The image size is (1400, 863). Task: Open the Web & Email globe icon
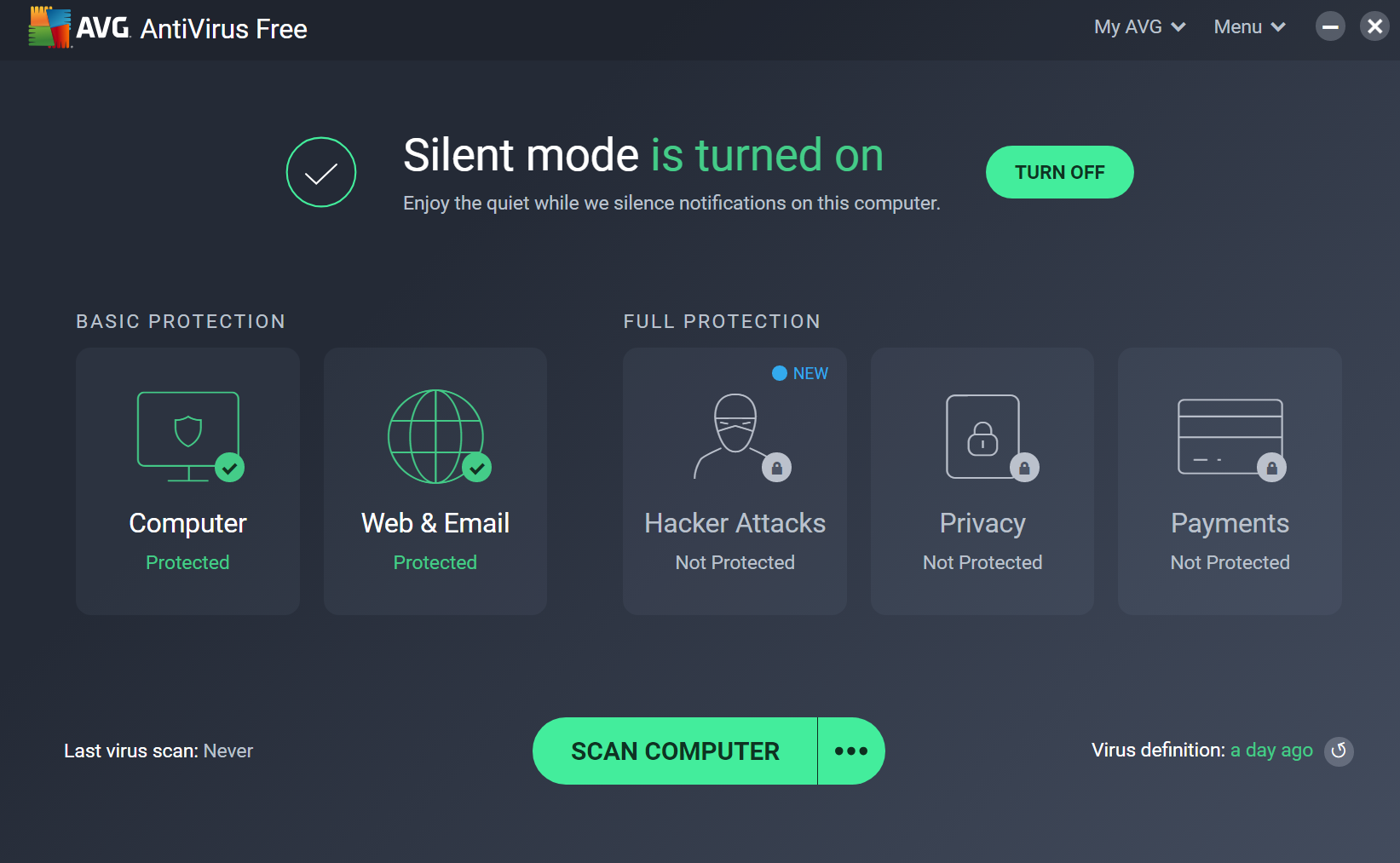(x=439, y=436)
